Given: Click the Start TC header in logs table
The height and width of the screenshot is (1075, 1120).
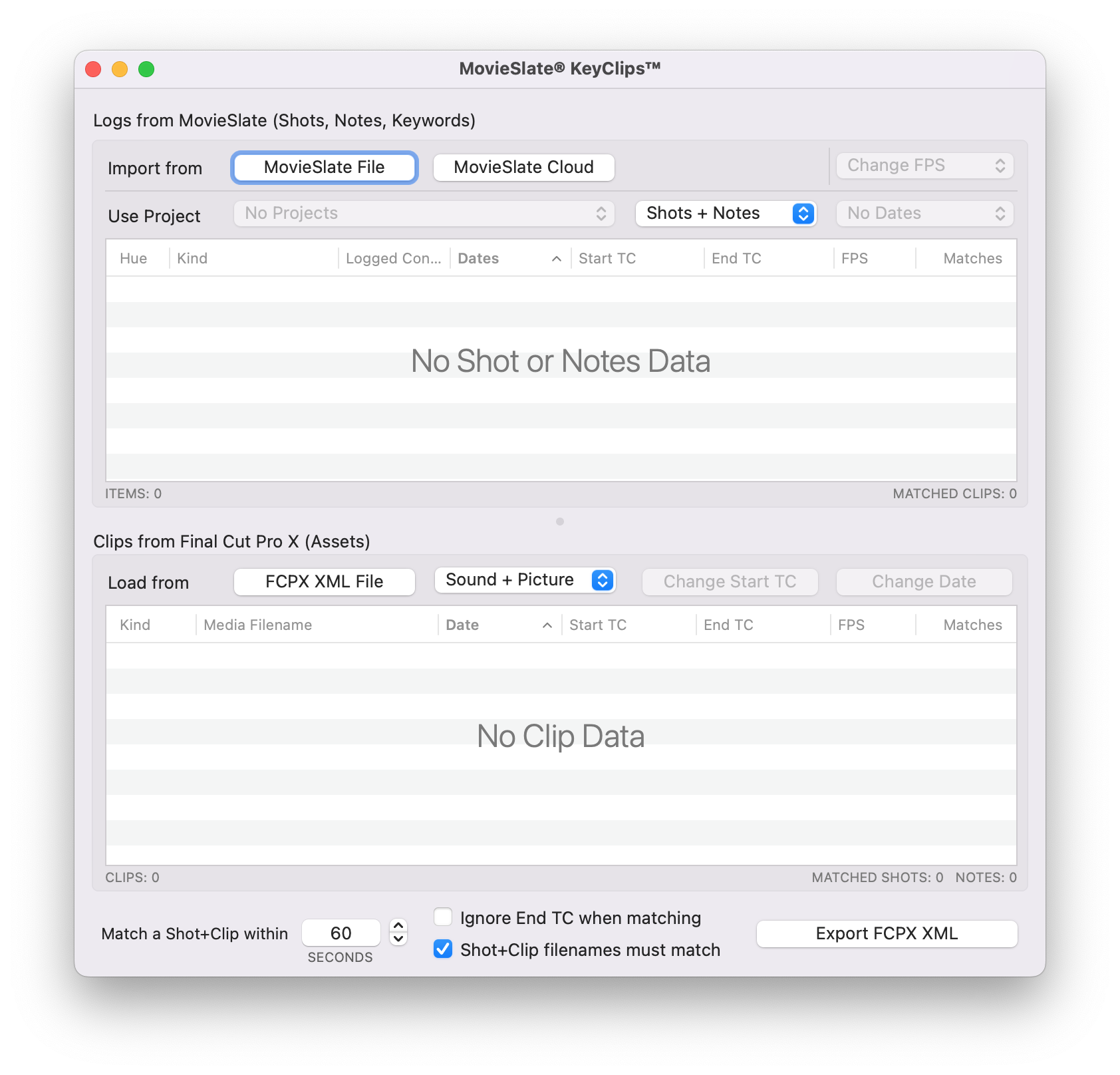Looking at the screenshot, I should (636, 259).
